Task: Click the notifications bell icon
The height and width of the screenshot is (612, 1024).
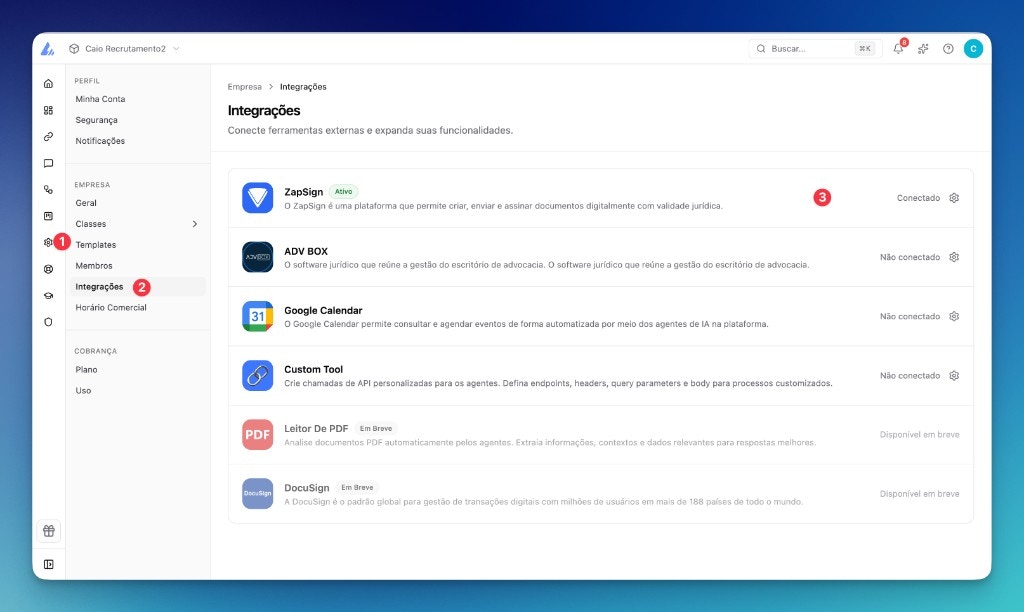Action: point(898,48)
